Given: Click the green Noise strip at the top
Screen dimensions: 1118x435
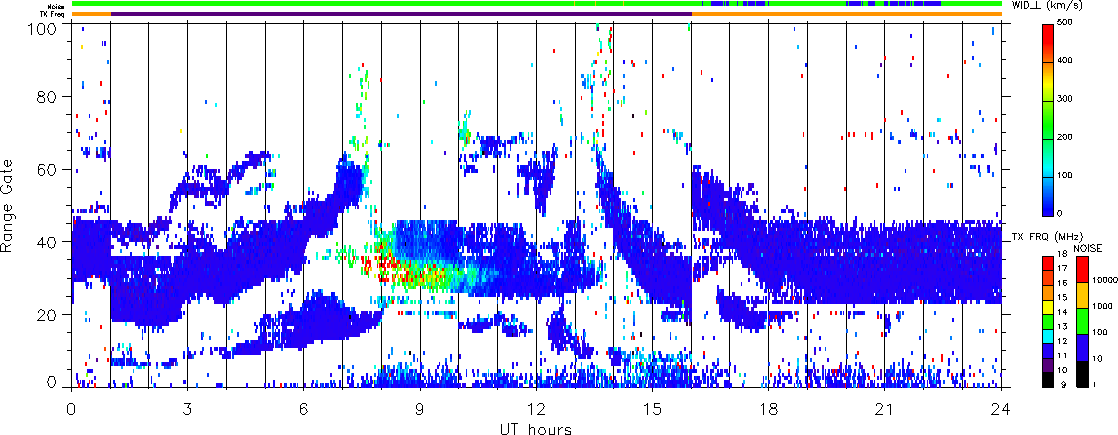Looking at the screenshot, I should click(x=400, y=5).
